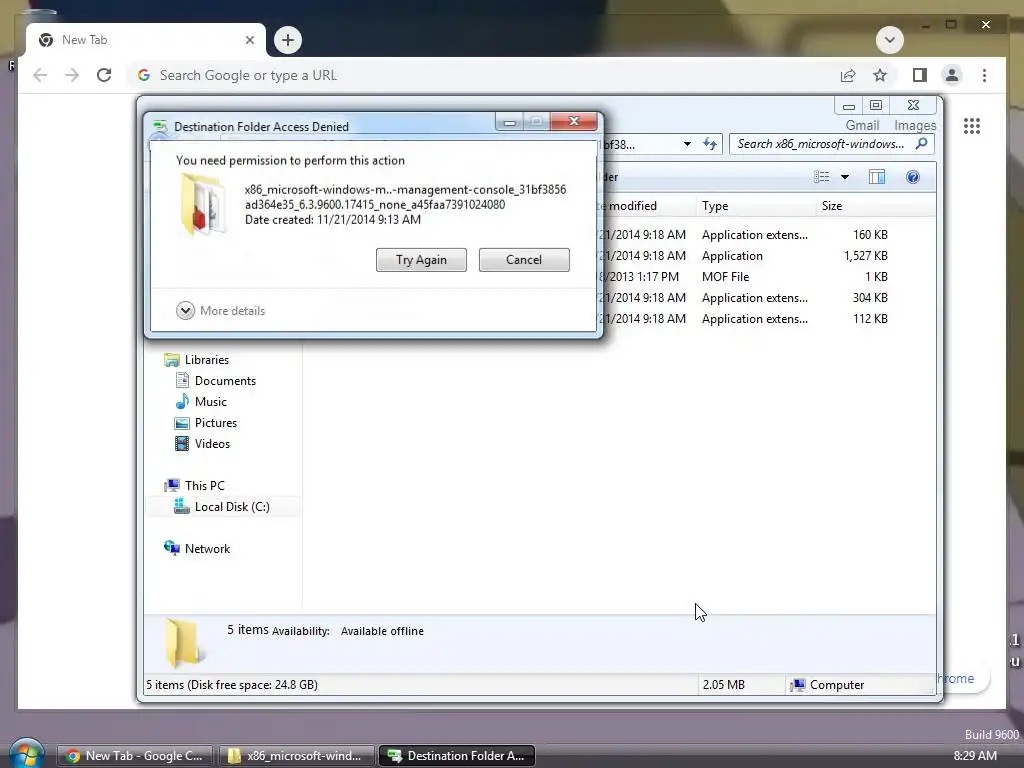Open the Gmail link
The width and height of the screenshot is (1024, 768).
pos(862,125)
